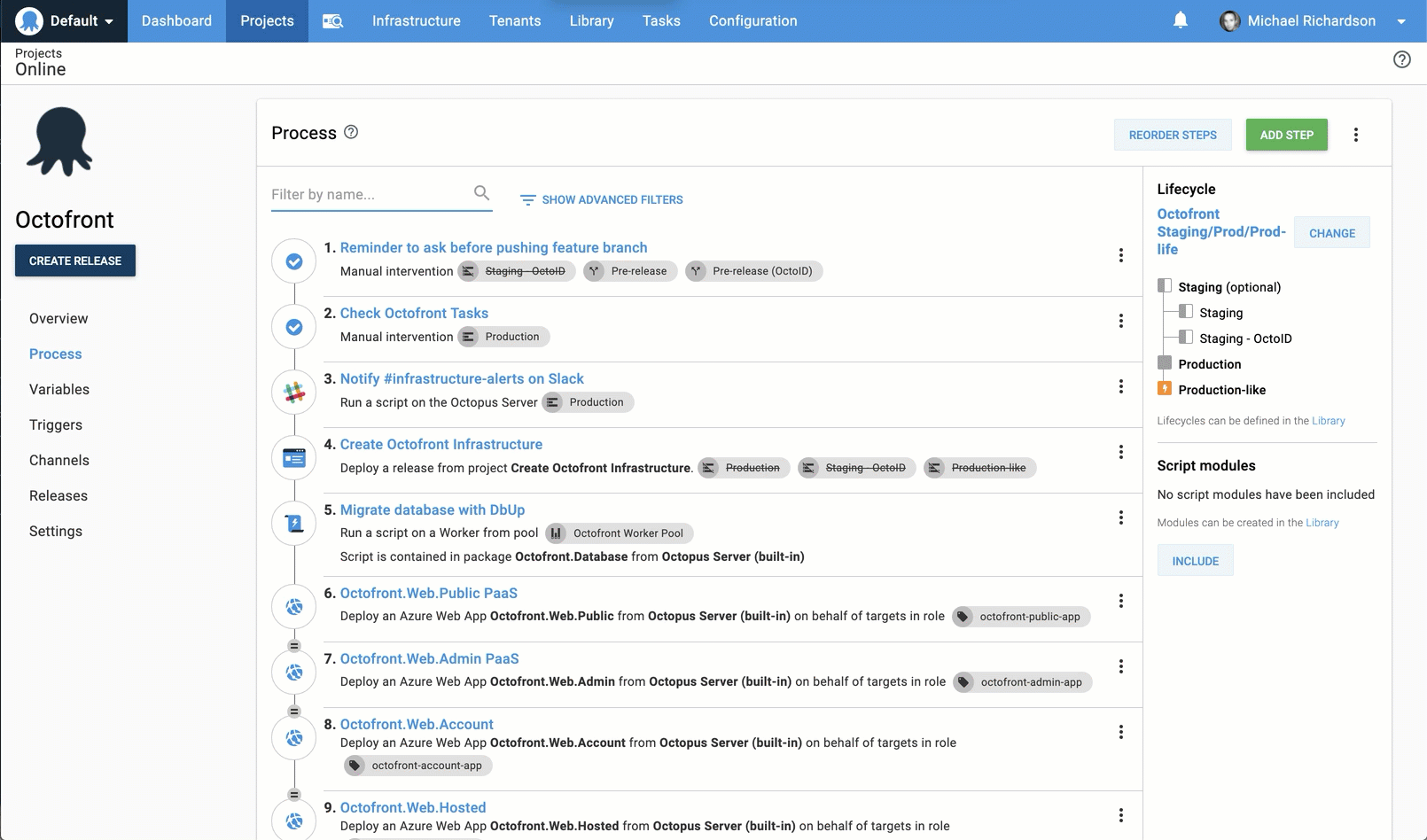Open Releases in the project sidebar
The height and width of the screenshot is (840, 1427).
pos(58,496)
